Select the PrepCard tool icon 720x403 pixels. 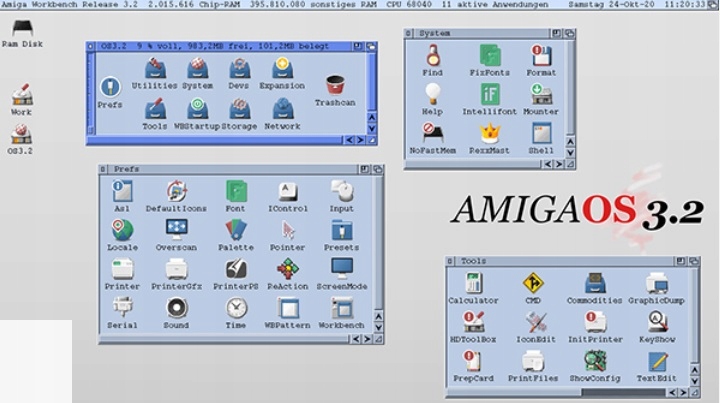coord(472,361)
